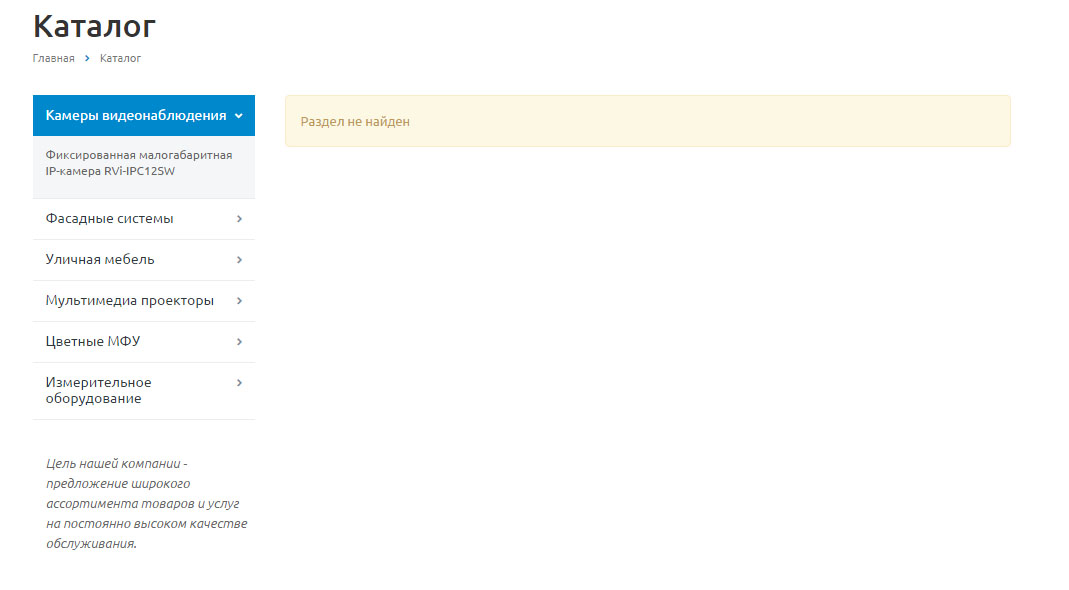Click the large Каталог page heading
This screenshot has width=1069, height=590.
(94, 27)
